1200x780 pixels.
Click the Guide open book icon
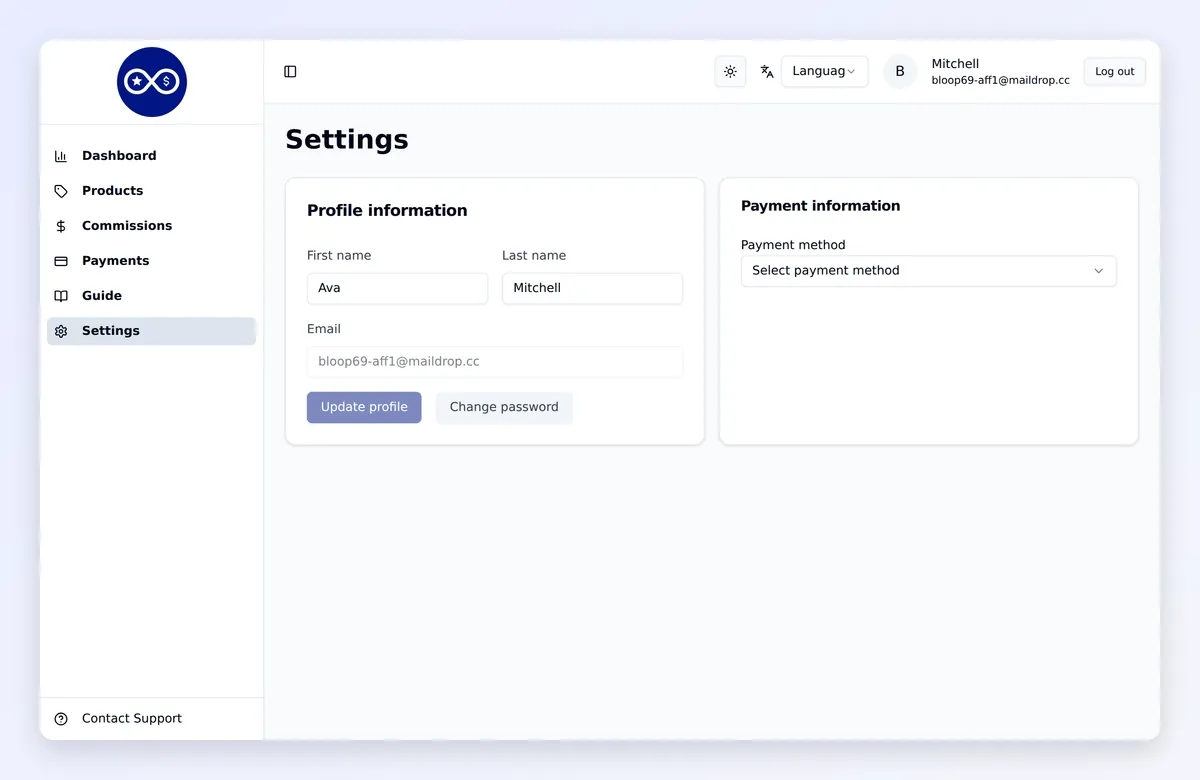click(61, 296)
